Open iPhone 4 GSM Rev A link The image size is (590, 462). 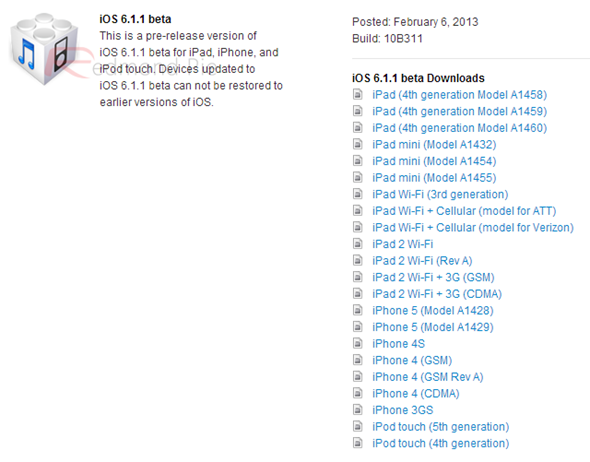pos(428,377)
